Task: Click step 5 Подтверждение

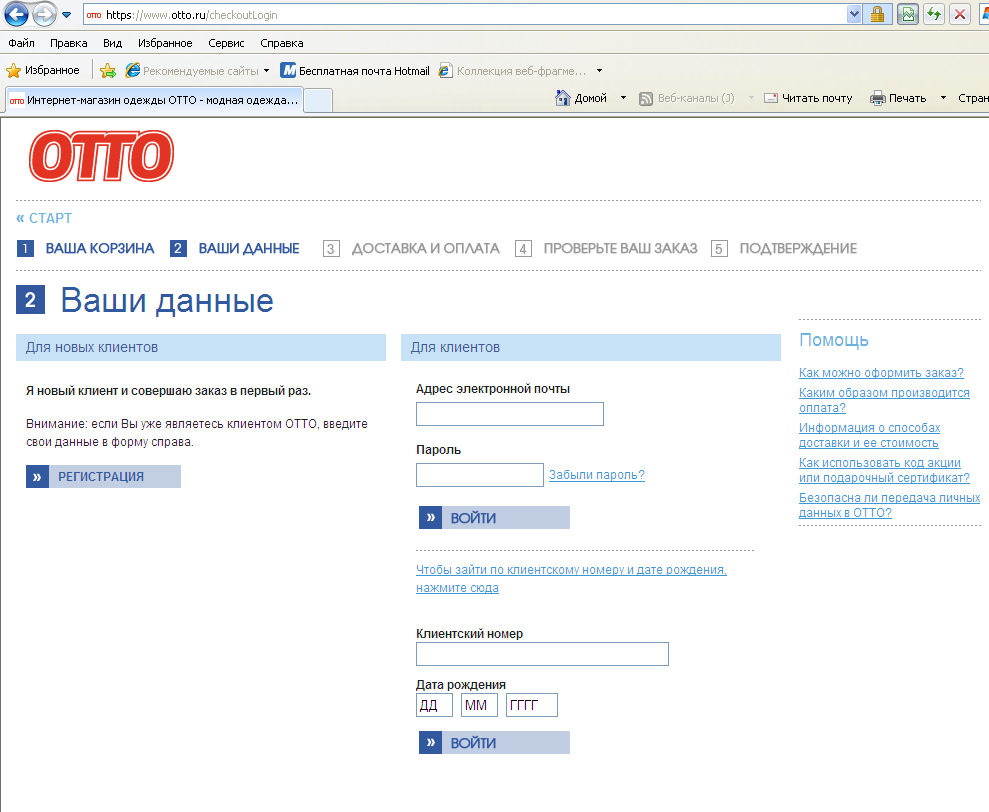Action: (784, 249)
